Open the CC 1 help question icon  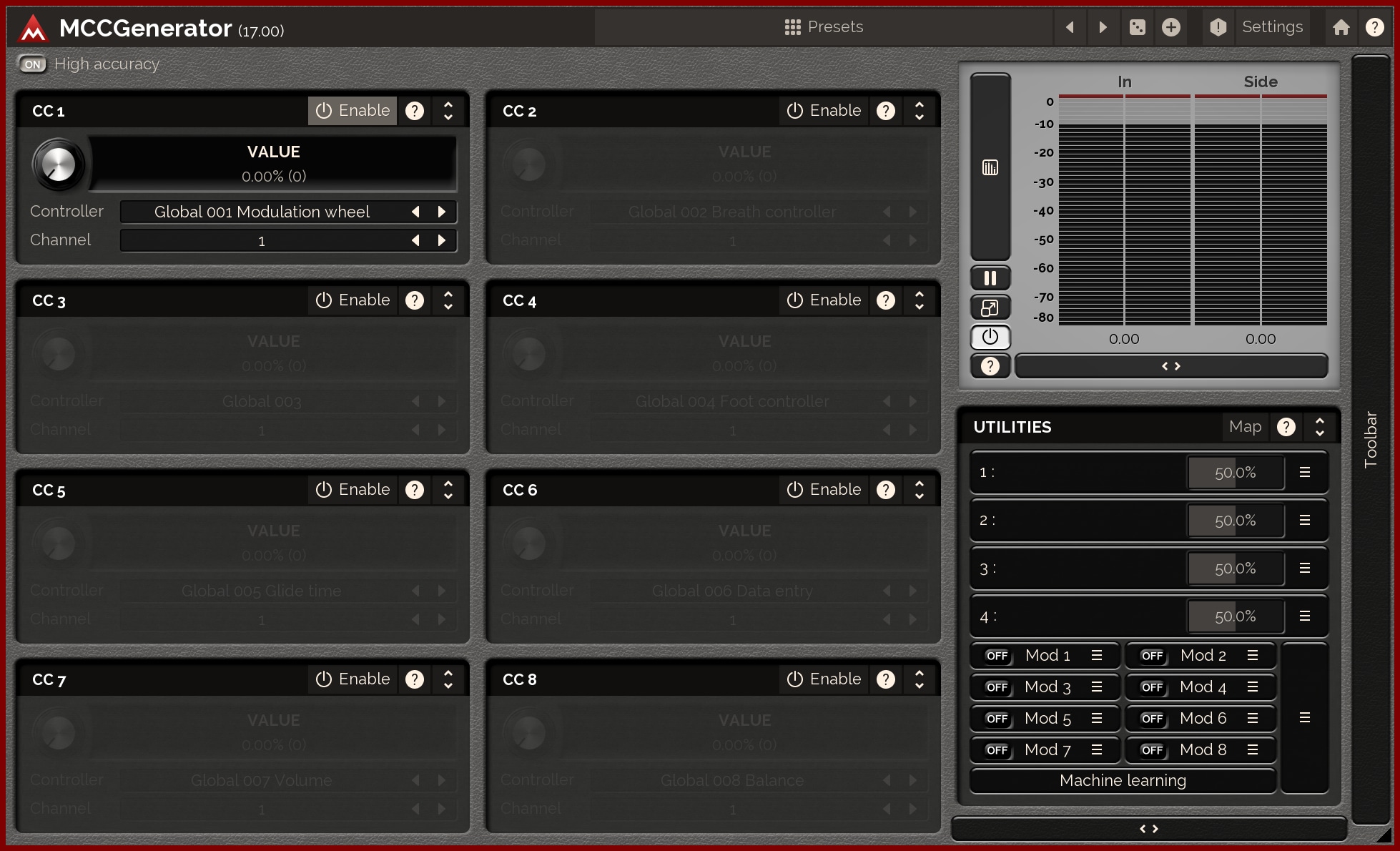click(415, 111)
